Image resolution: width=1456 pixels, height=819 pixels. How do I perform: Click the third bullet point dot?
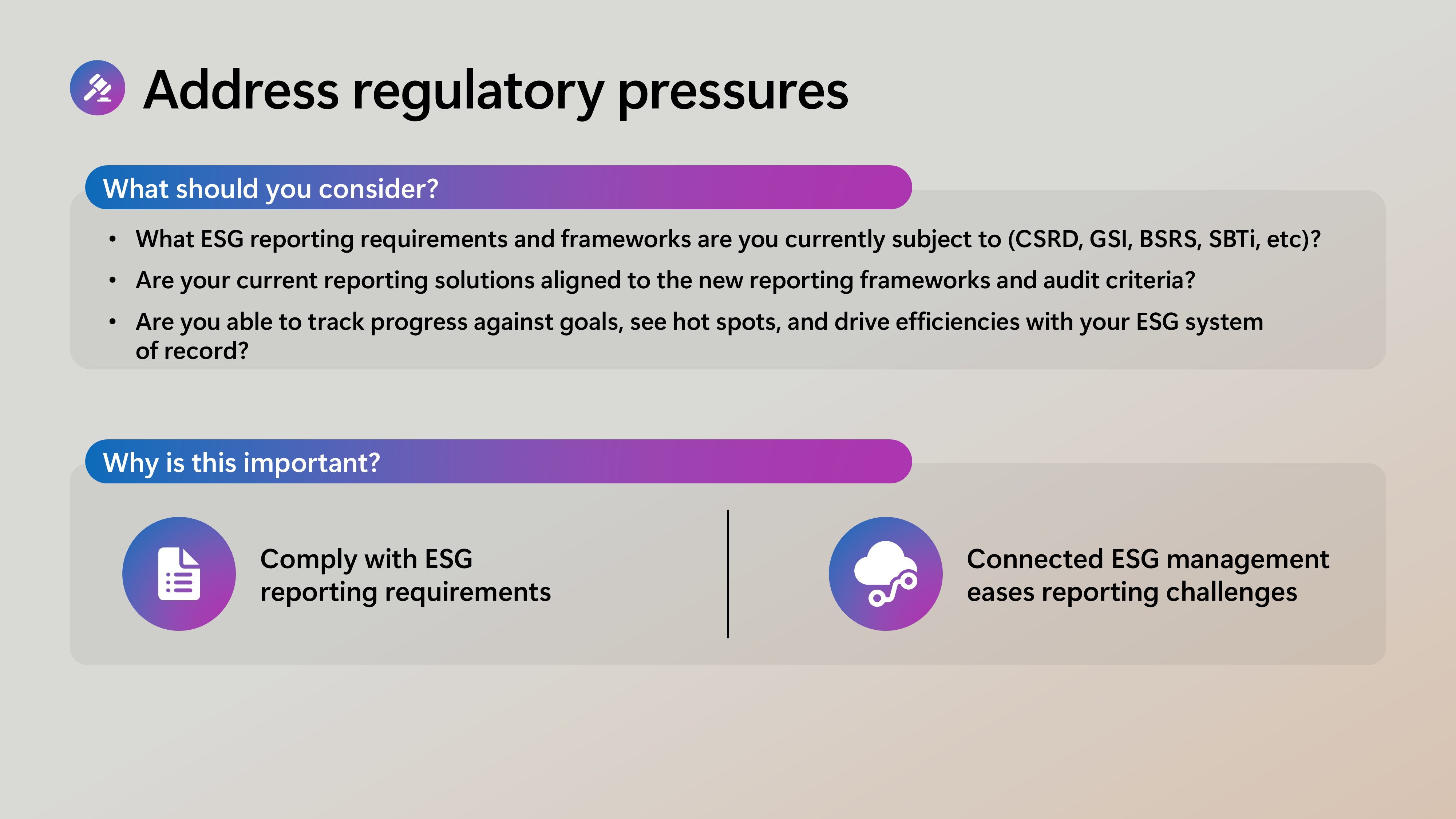pyautogui.click(x=113, y=322)
